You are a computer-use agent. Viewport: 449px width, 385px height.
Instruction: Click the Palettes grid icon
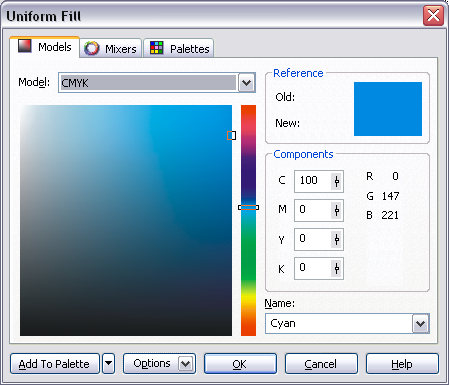[156, 48]
